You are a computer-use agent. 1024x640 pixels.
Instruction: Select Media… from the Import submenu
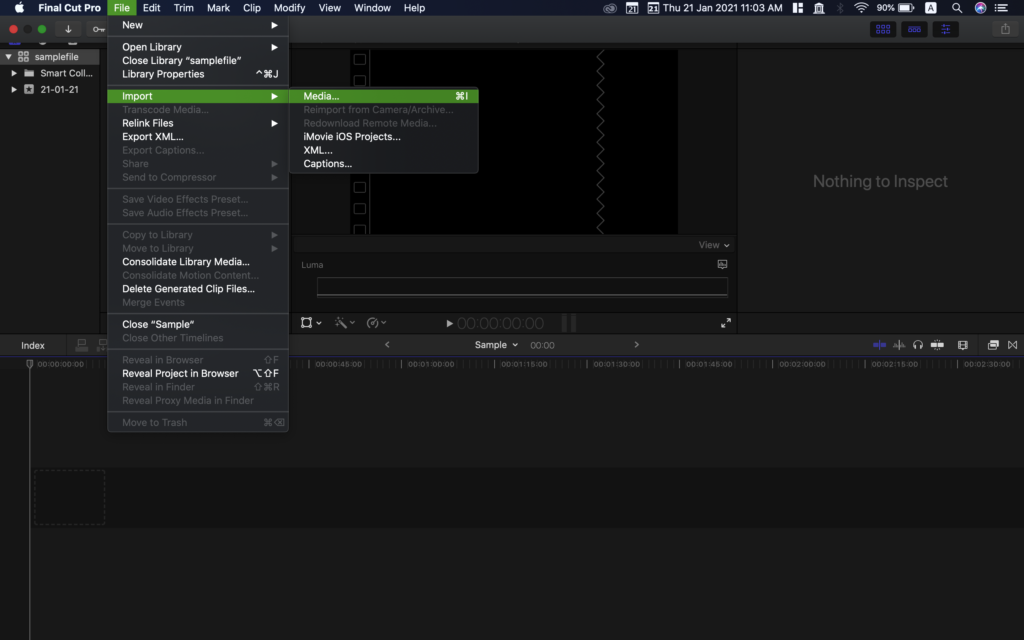coord(322,95)
